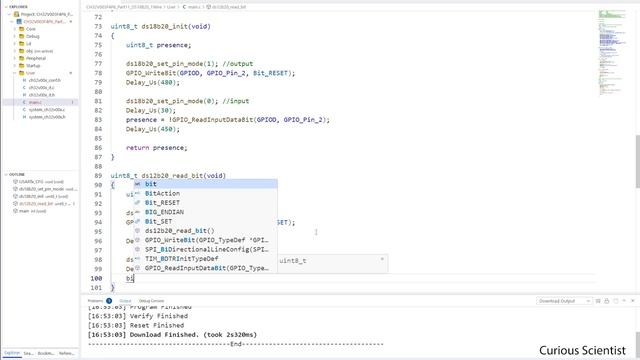Open the Download Output dropdown

tap(564, 301)
